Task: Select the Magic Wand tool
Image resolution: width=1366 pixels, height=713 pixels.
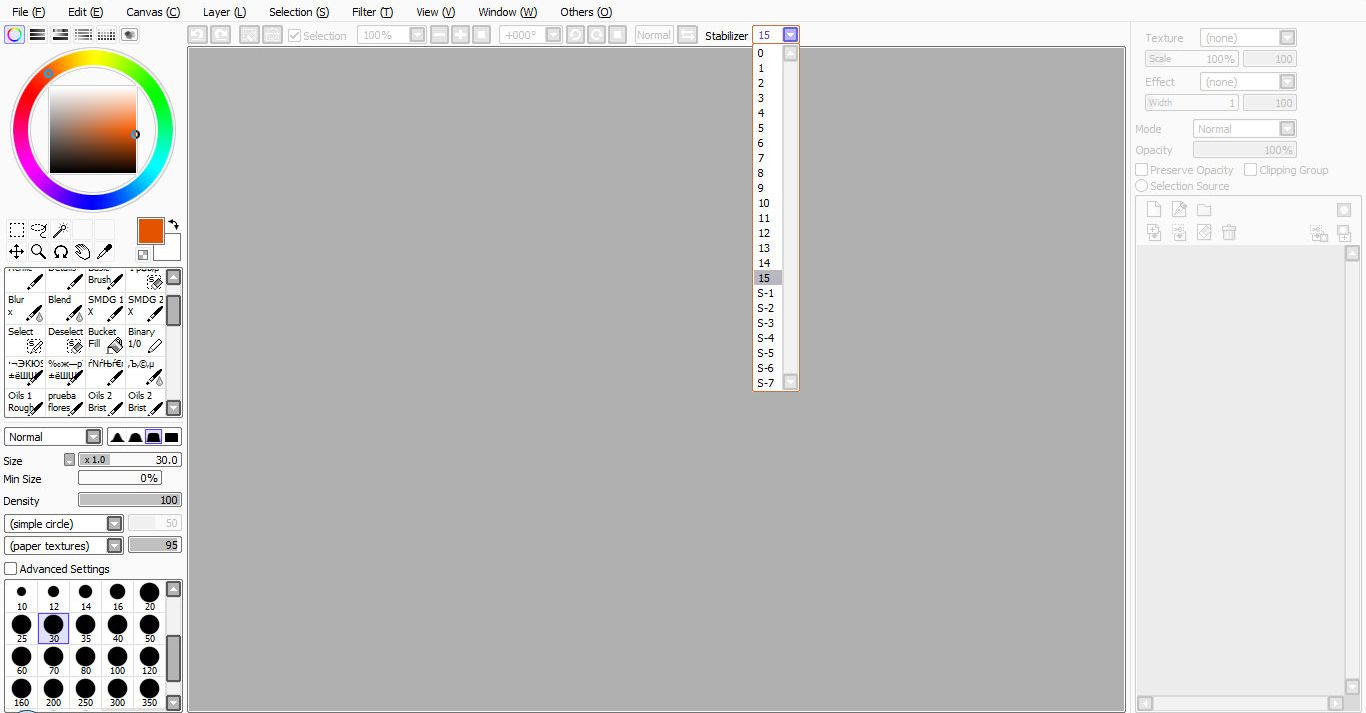Action: (x=61, y=230)
